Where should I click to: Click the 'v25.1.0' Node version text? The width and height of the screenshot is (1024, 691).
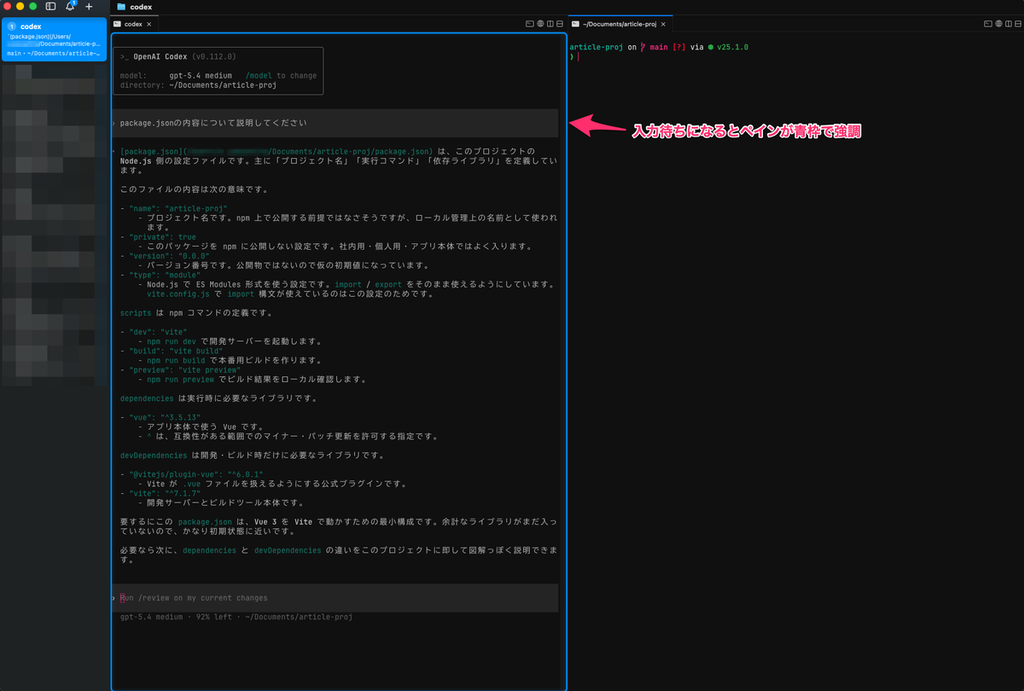click(x=733, y=47)
